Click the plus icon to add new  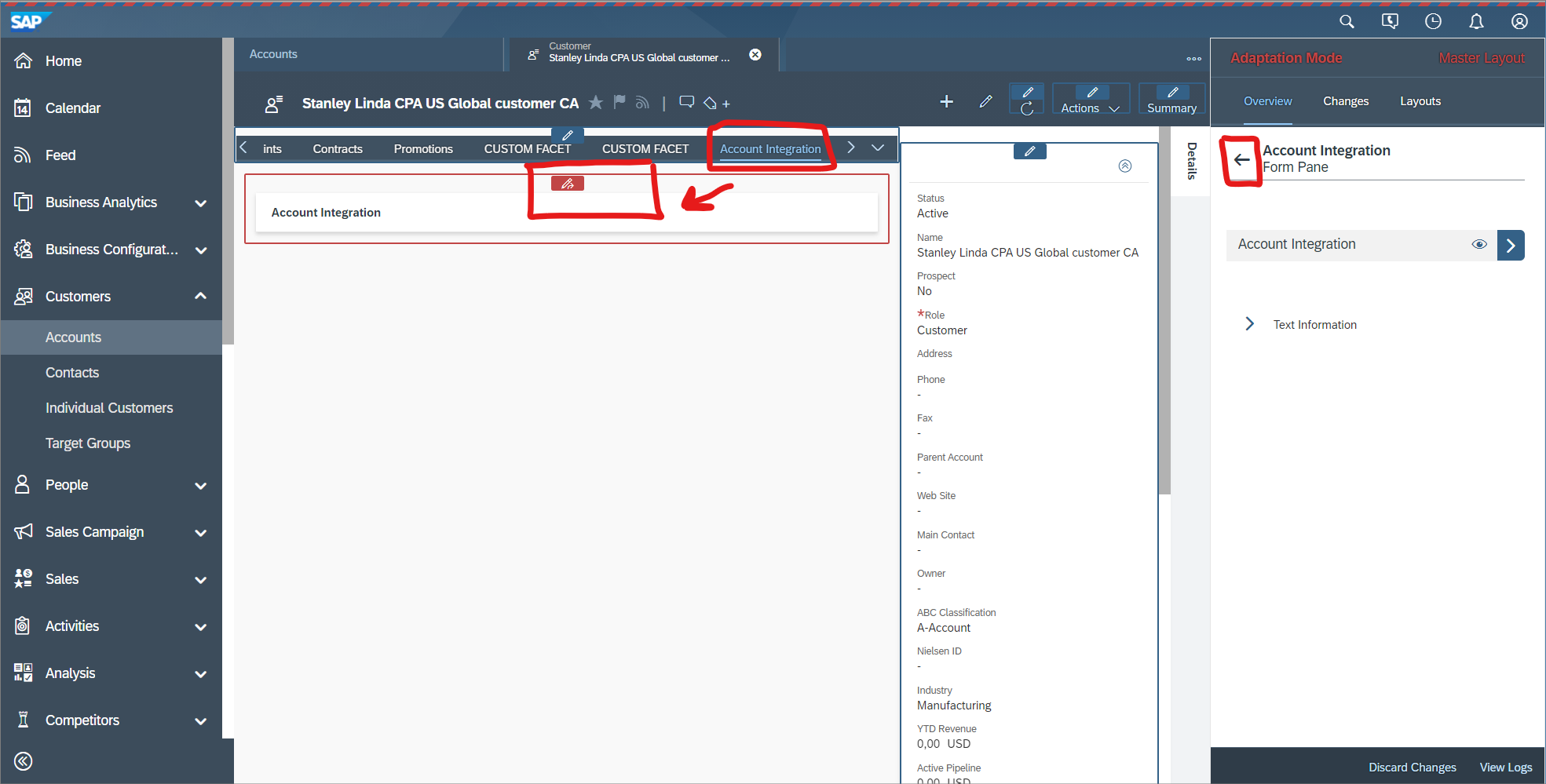click(x=946, y=102)
